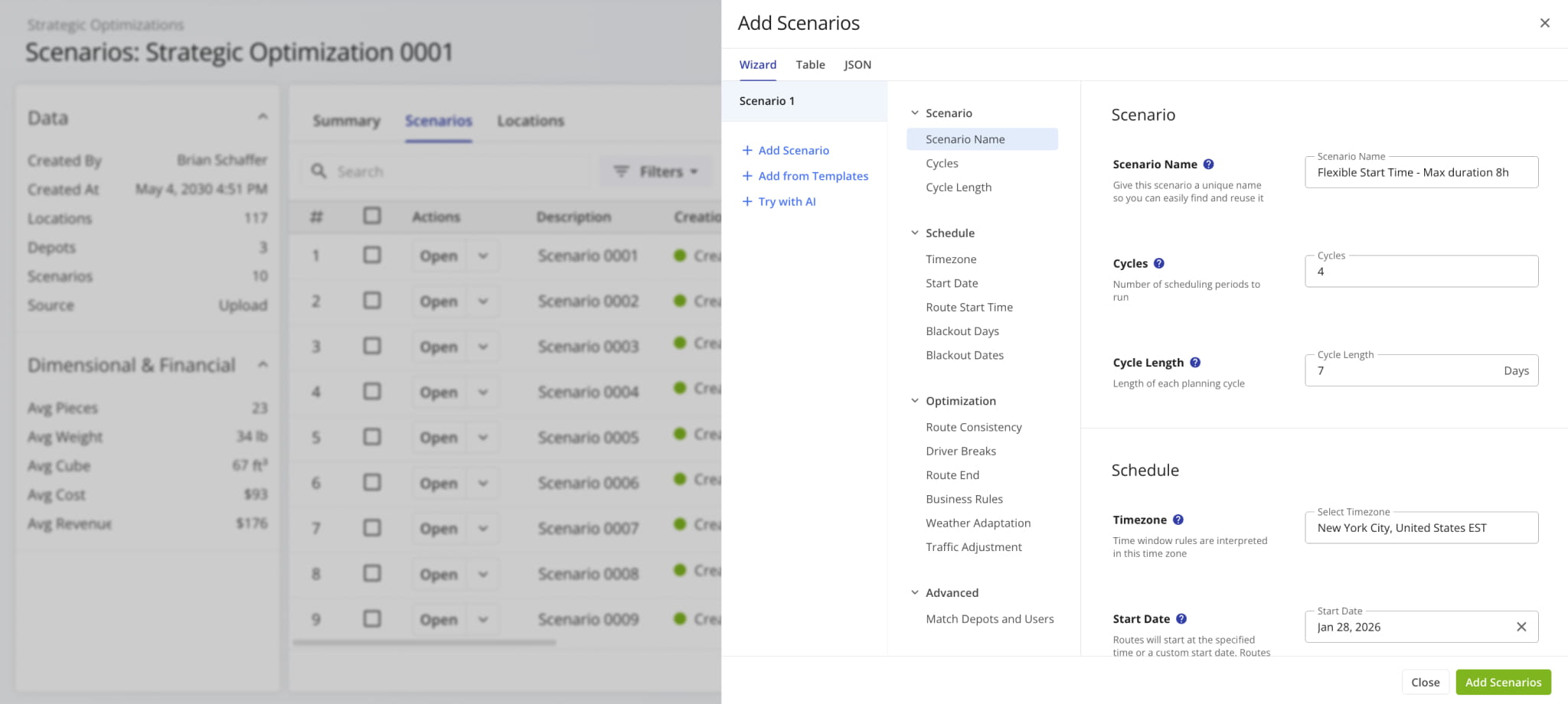This screenshot has width=1568, height=704.
Task: Click the help icon next to Scenario Name
Action: tap(1208, 165)
